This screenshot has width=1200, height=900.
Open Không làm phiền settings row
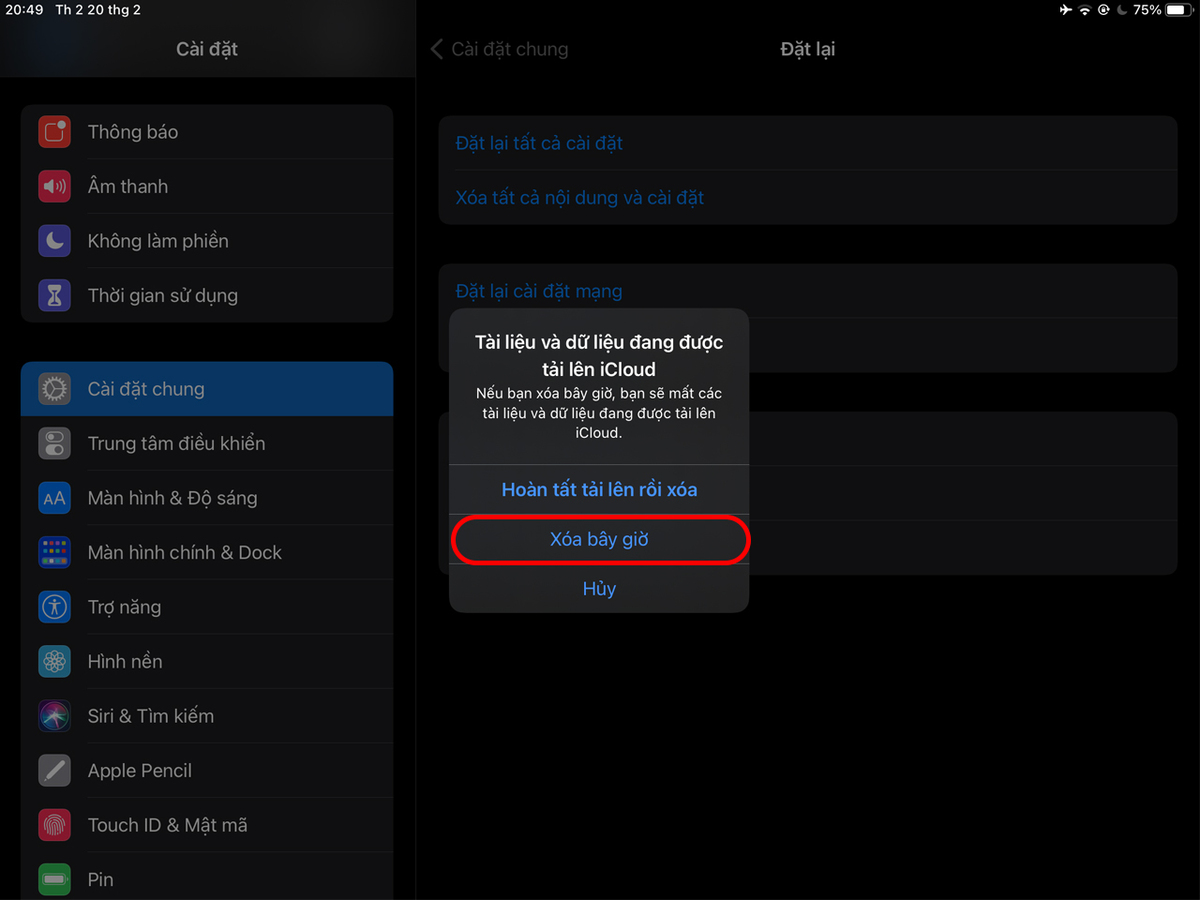click(207, 241)
